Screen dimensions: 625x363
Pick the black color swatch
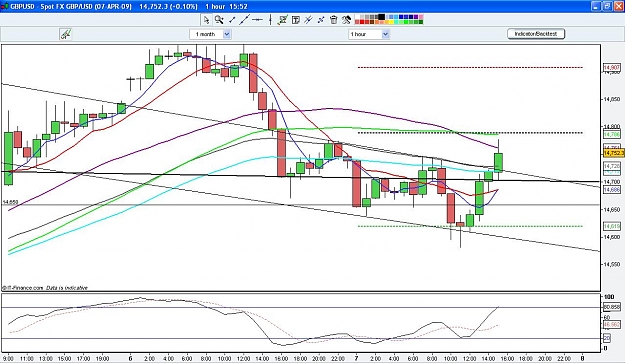381,17
